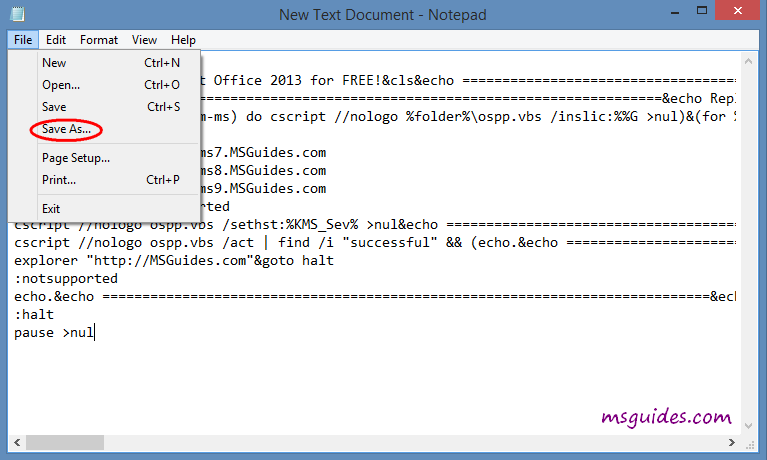This screenshot has height=460, width=767.
Task: Click the vertical scrollbar down arrow
Action: click(x=748, y=426)
